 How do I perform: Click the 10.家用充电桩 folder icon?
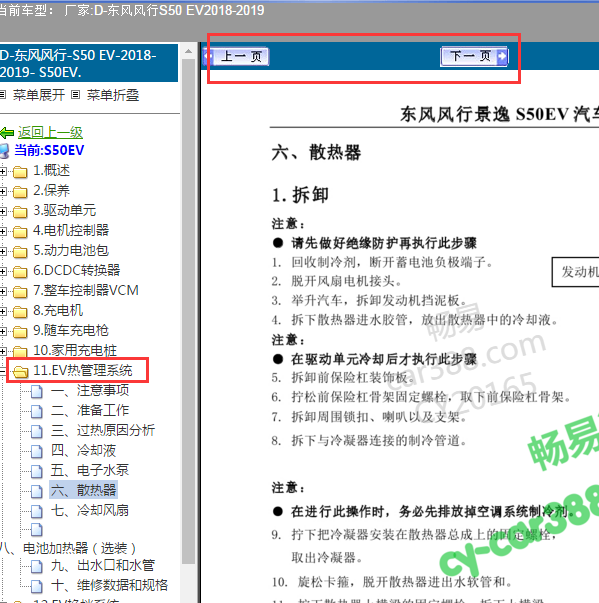pos(20,351)
